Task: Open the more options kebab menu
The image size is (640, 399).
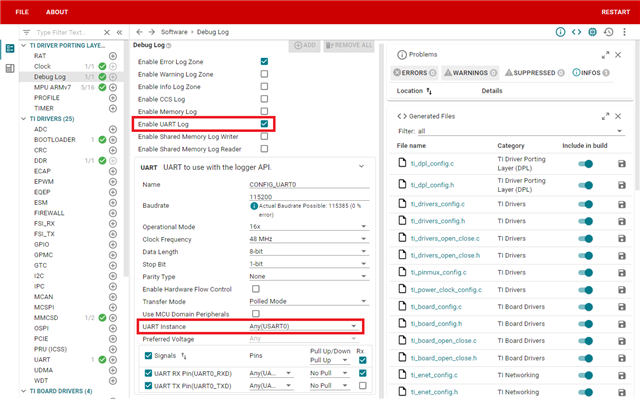Action: coord(624,32)
